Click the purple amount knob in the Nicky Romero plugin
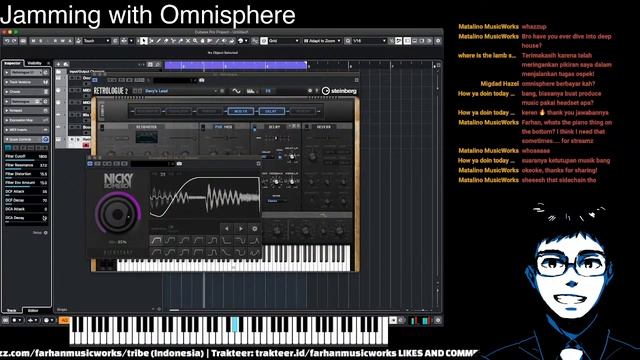The image size is (640, 360). pyautogui.click(x=118, y=213)
